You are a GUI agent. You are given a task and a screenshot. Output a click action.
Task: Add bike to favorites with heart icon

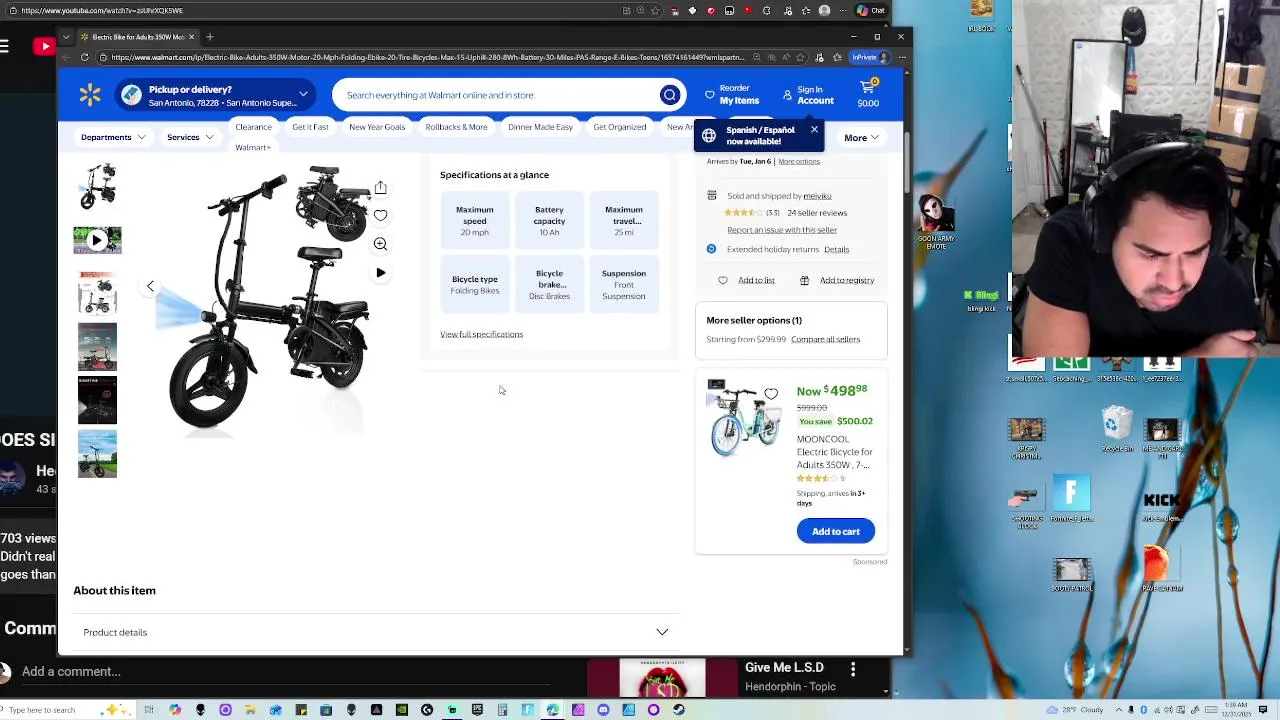click(x=380, y=215)
